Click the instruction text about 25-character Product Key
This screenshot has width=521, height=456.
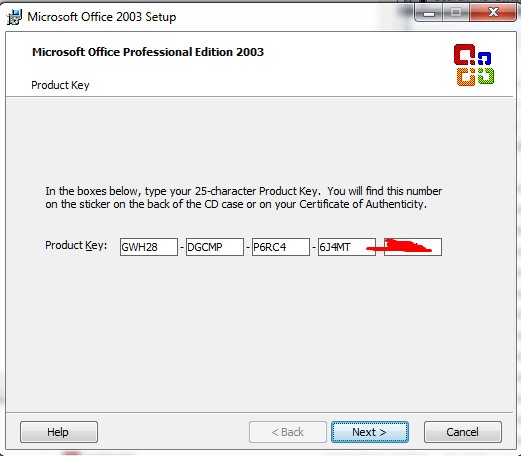pyautogui.click(x=243, y=197)
